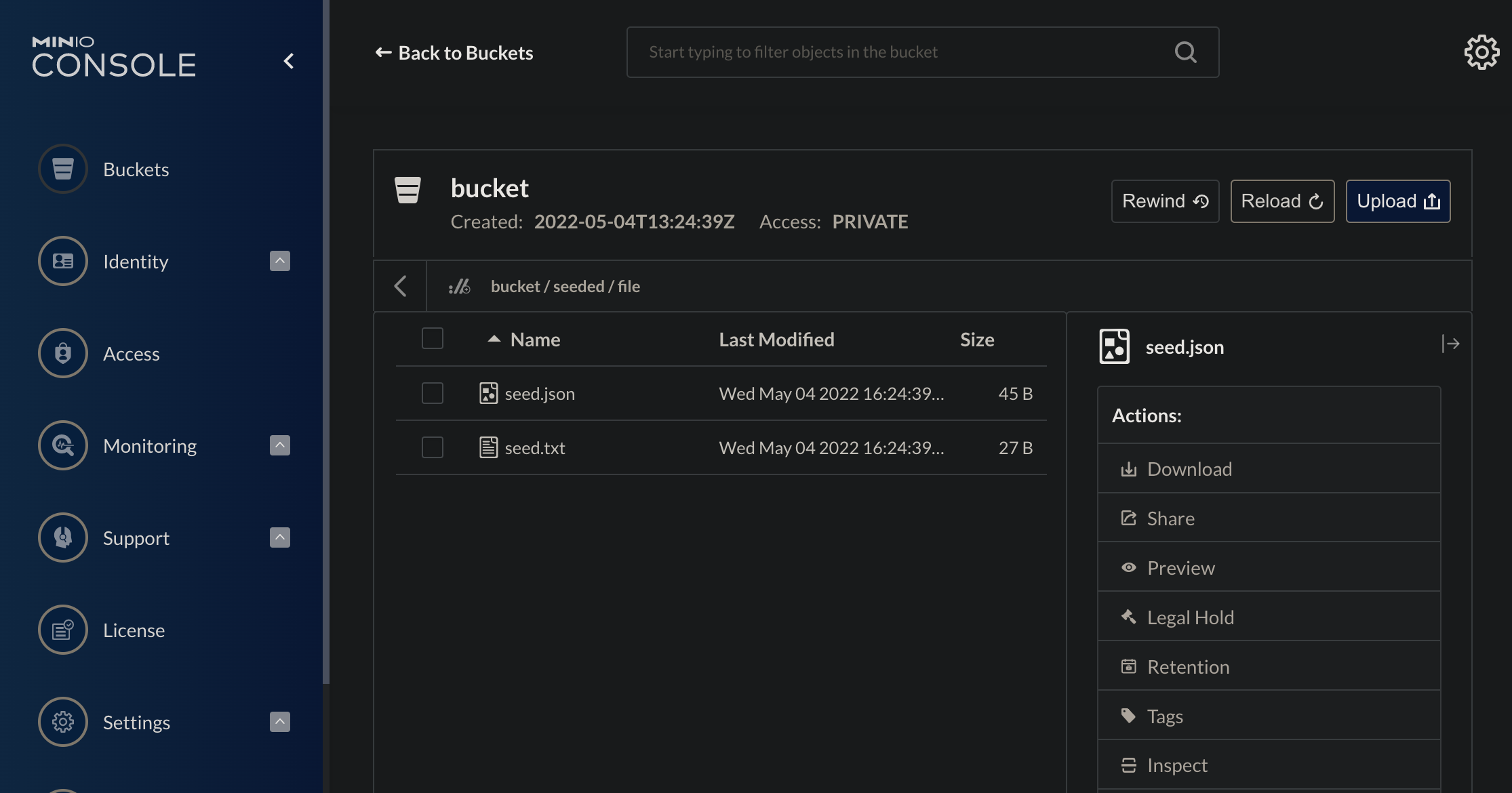The width and height of the screenshot is (1512, 793).
Task: Check the seed.json row checkbox
Action: coord(432,393)
